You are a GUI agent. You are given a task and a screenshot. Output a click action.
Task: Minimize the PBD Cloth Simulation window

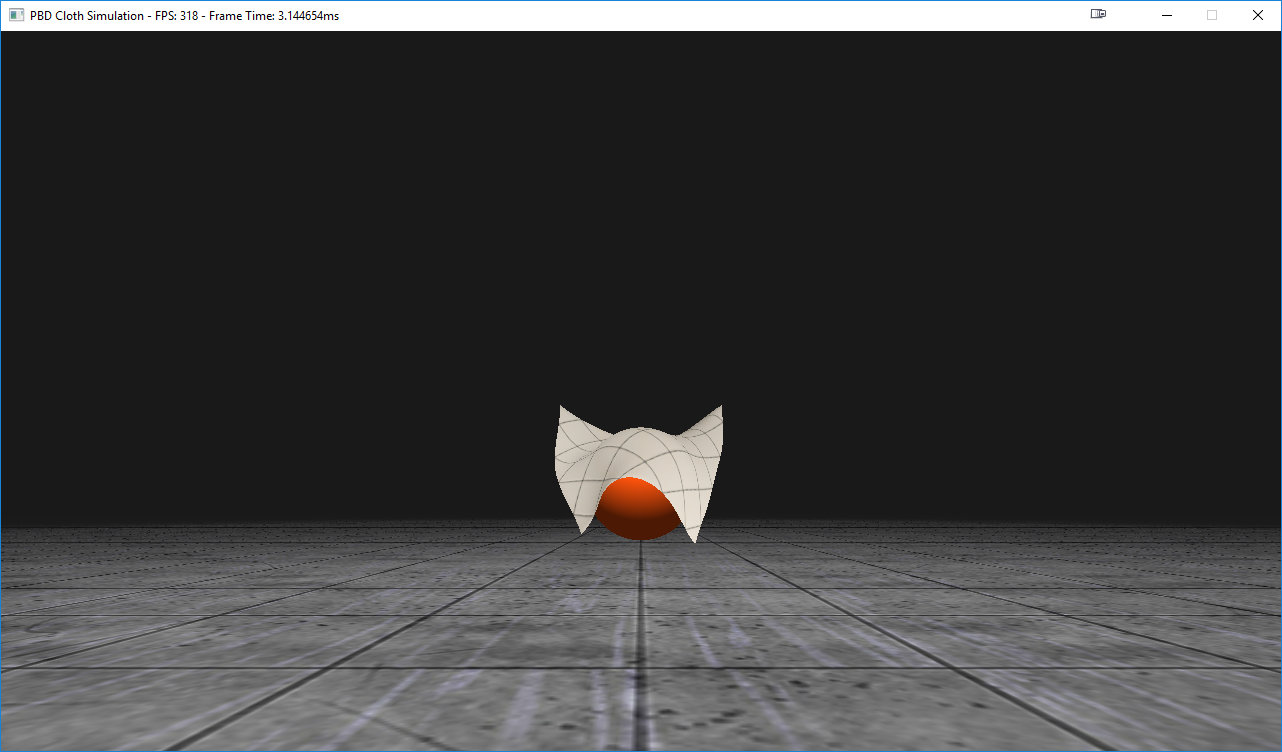tap(1166, 15)
